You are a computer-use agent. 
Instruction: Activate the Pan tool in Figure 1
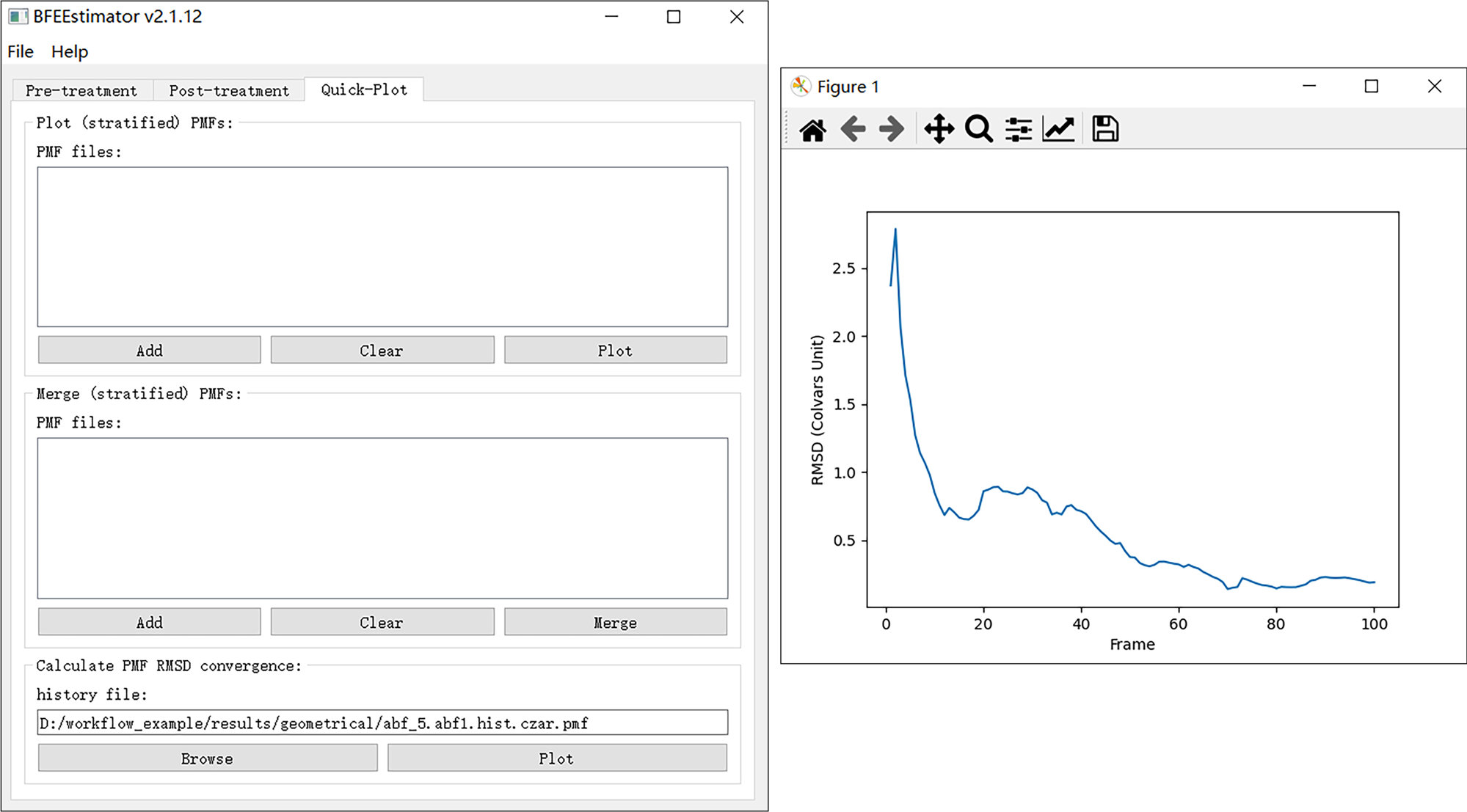pyautogui.click(x=939, y=129)
